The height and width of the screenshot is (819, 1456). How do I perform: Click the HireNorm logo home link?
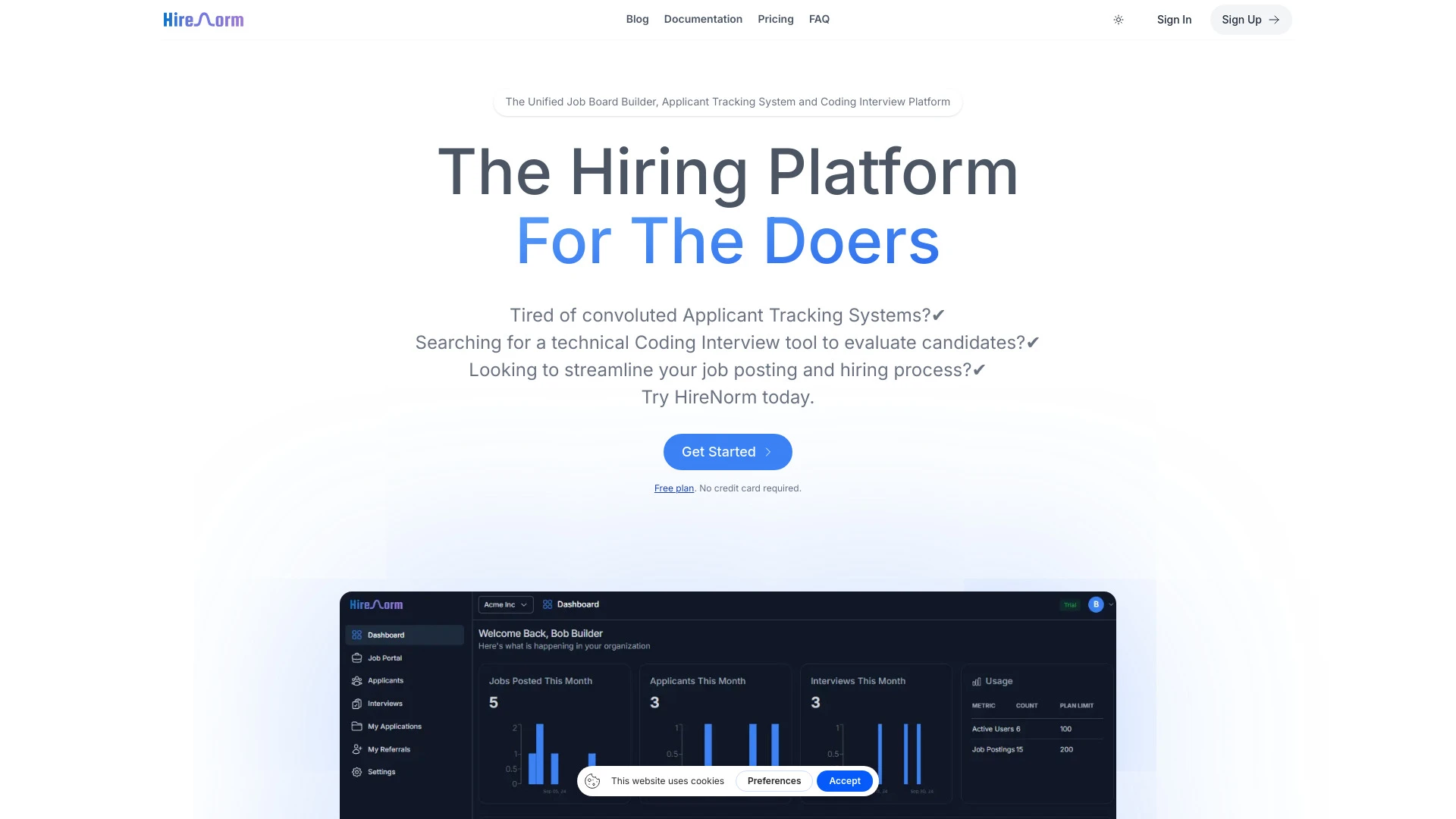click(x=203, y=19)
